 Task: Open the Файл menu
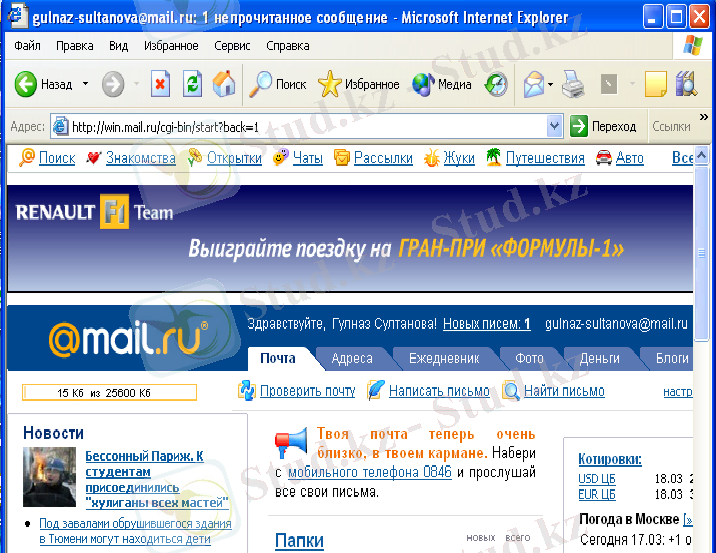(x=27, y=46)
